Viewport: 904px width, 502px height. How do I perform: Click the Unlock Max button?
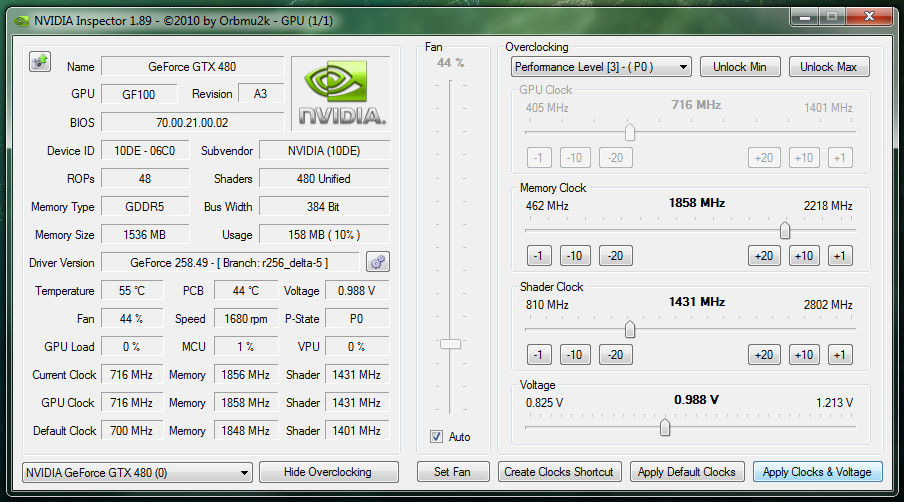(828, 67)
